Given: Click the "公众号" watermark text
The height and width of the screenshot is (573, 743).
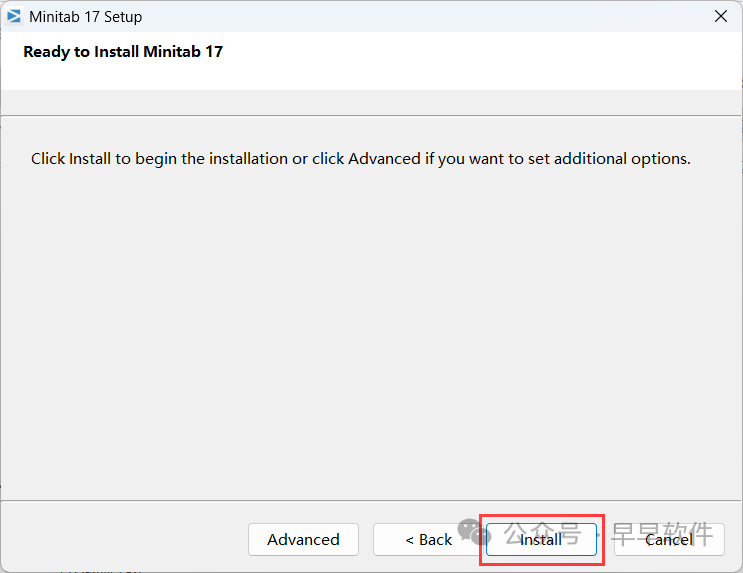Looking at the screenshot, I should point(541,531).
